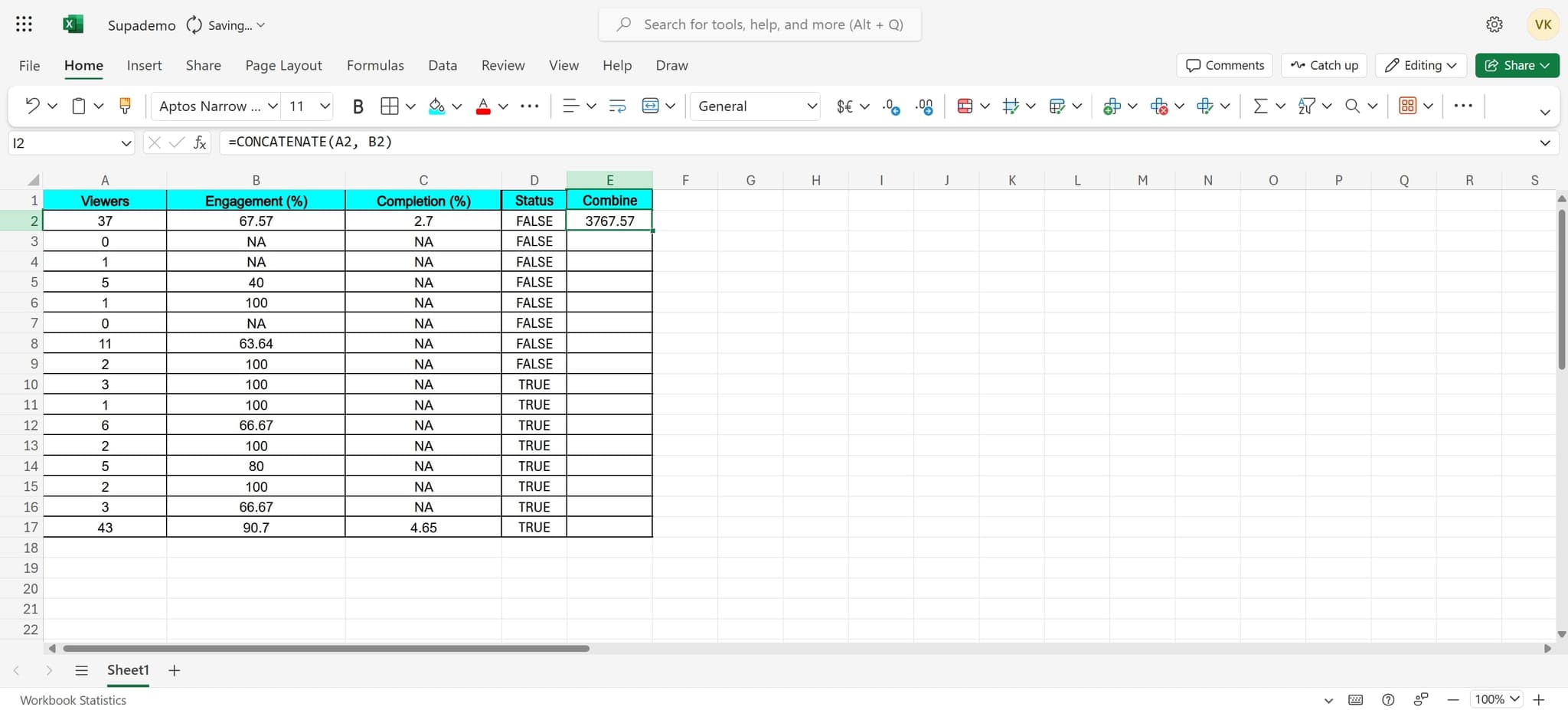The image size is (1568, 710).
Task: Click the red font color swatch
Action: tap(483, 106)
